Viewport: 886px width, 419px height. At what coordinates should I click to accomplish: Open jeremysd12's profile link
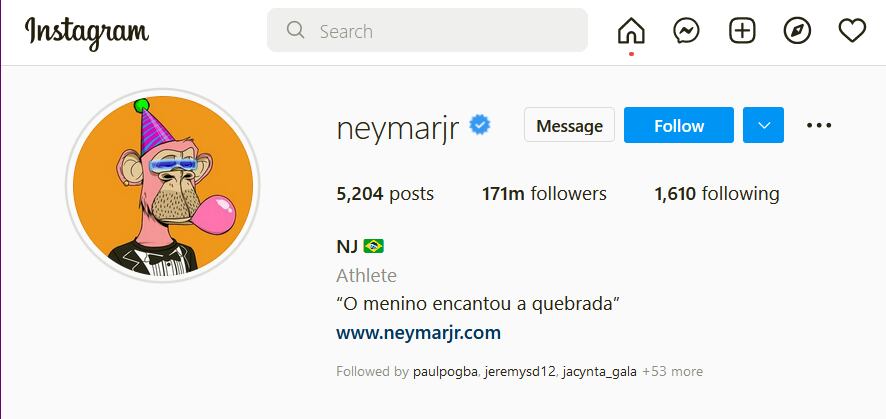tap(520, 372)
